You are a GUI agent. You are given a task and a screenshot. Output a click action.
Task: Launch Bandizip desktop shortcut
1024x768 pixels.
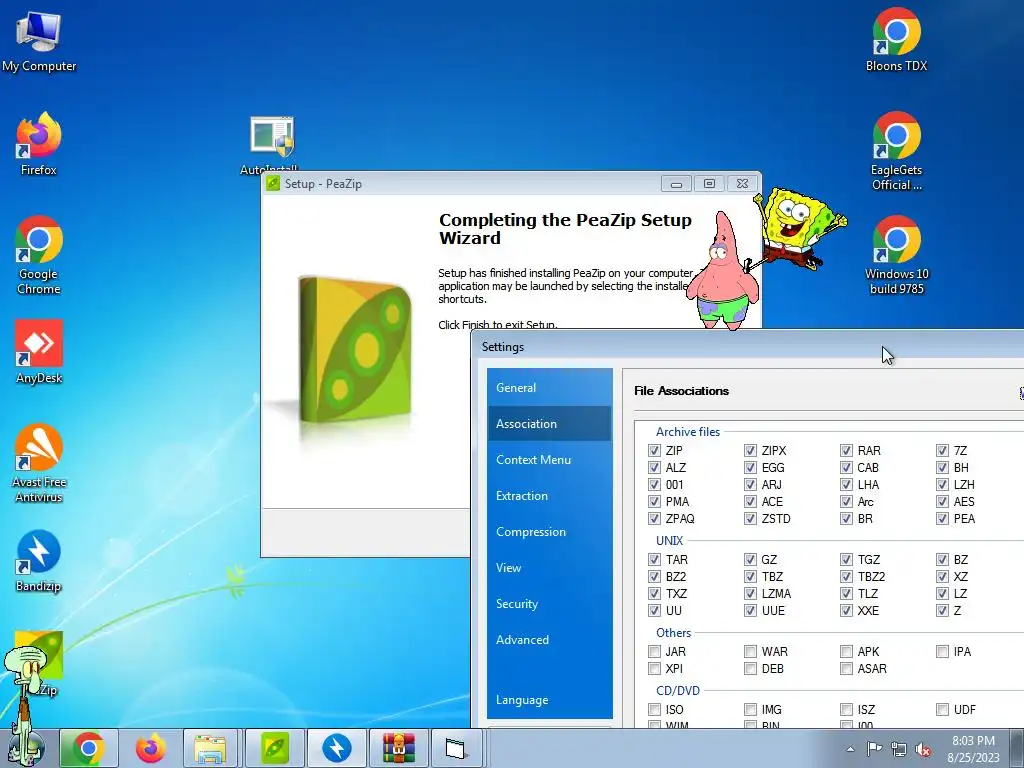[39, 560]
